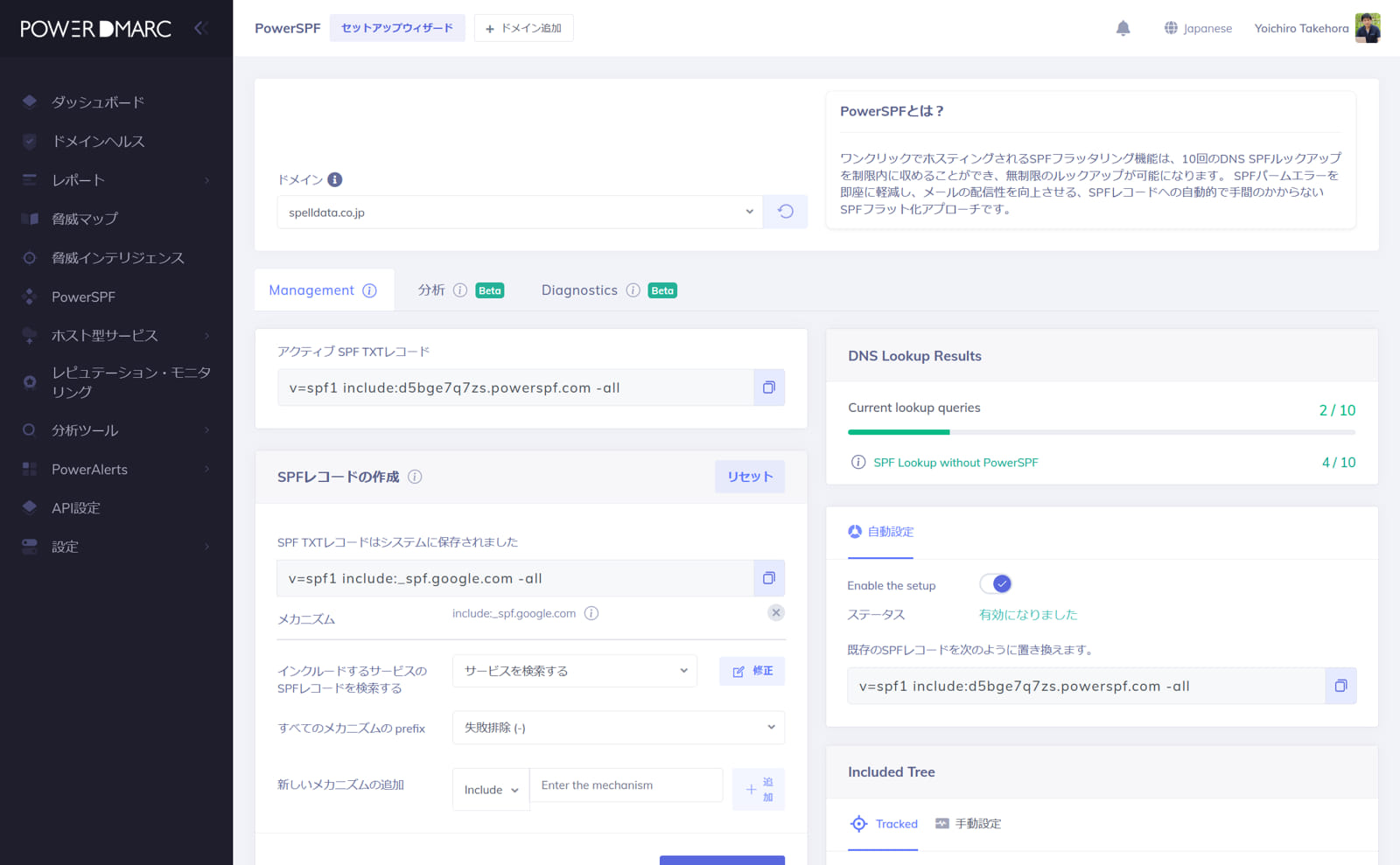Click the 自動設定 replacement SPF record field

[1086, 686]
